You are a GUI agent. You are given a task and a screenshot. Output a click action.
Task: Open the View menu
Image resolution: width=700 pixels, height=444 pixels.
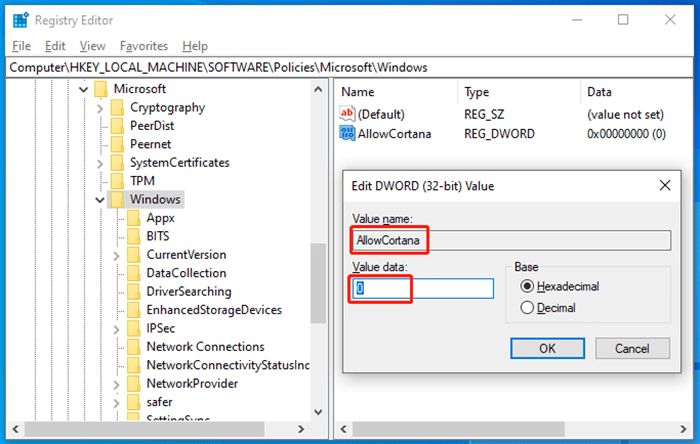(92, 46)
